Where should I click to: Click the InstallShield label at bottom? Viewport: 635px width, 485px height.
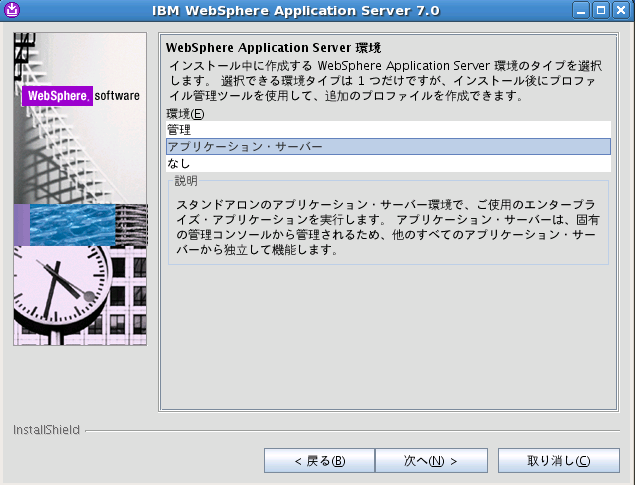pyautogui.click(x=46, y=429)
